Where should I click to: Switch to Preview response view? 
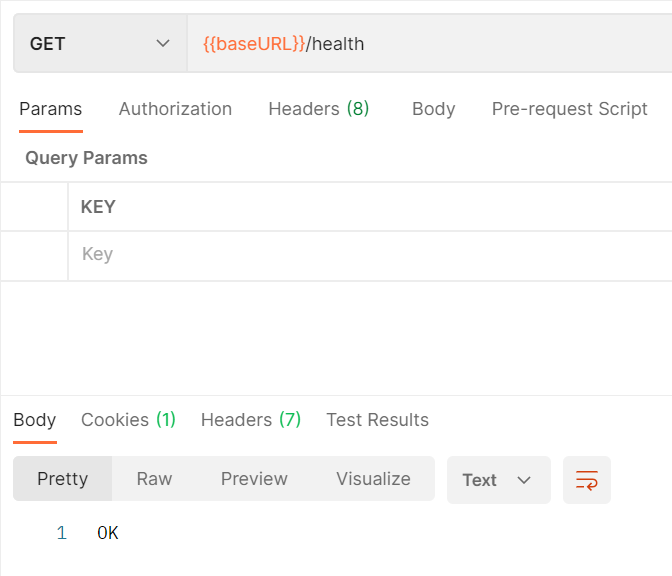pyautogui.click(x=254, y=479)
